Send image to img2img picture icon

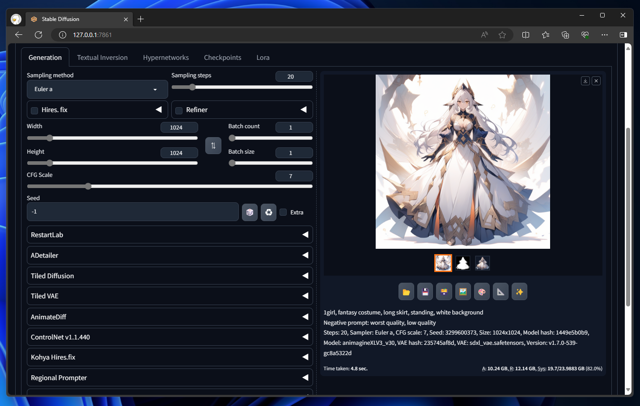pyautogui.click(x=463, y=292)
